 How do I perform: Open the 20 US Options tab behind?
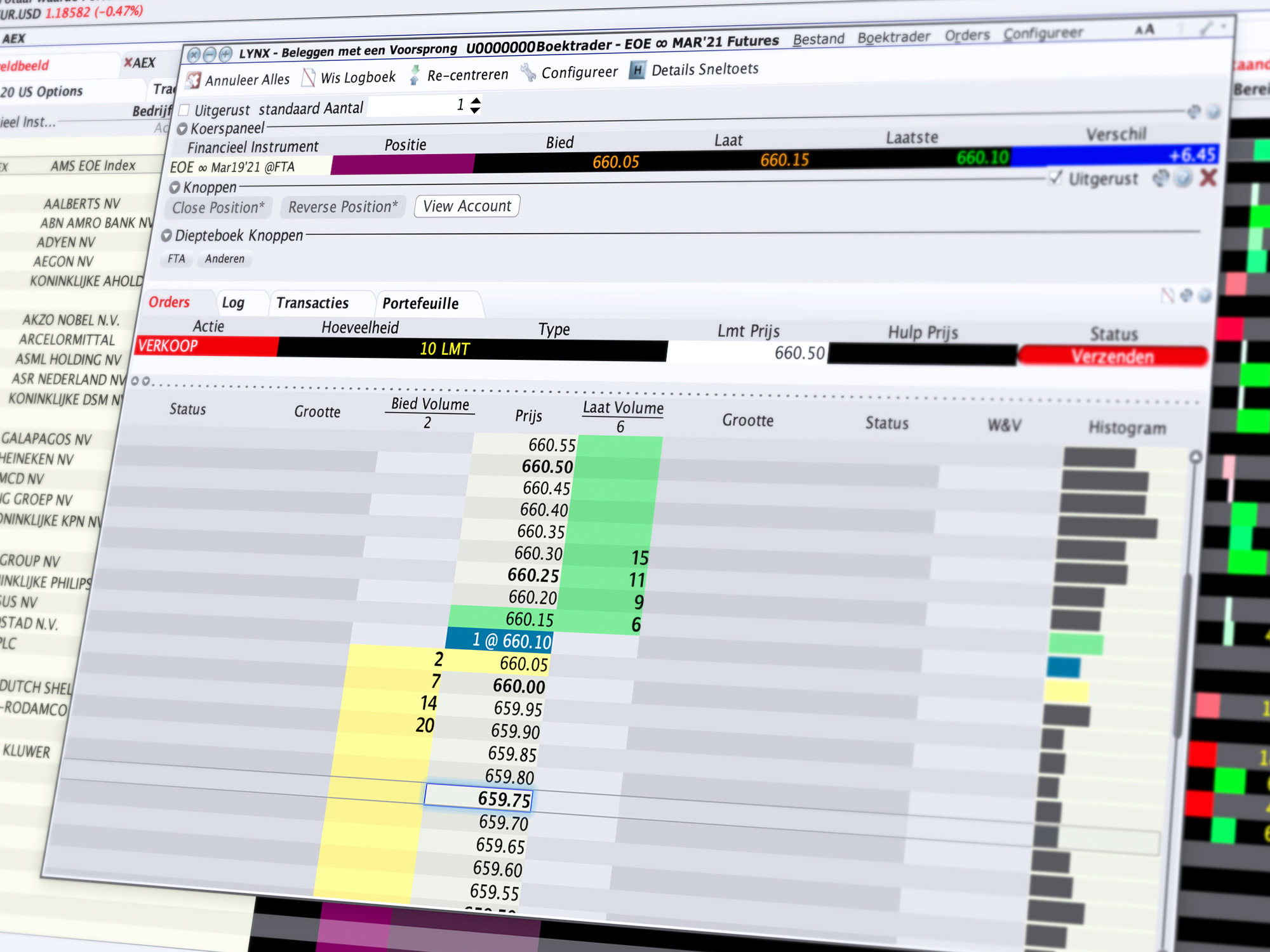pos(42,91)
